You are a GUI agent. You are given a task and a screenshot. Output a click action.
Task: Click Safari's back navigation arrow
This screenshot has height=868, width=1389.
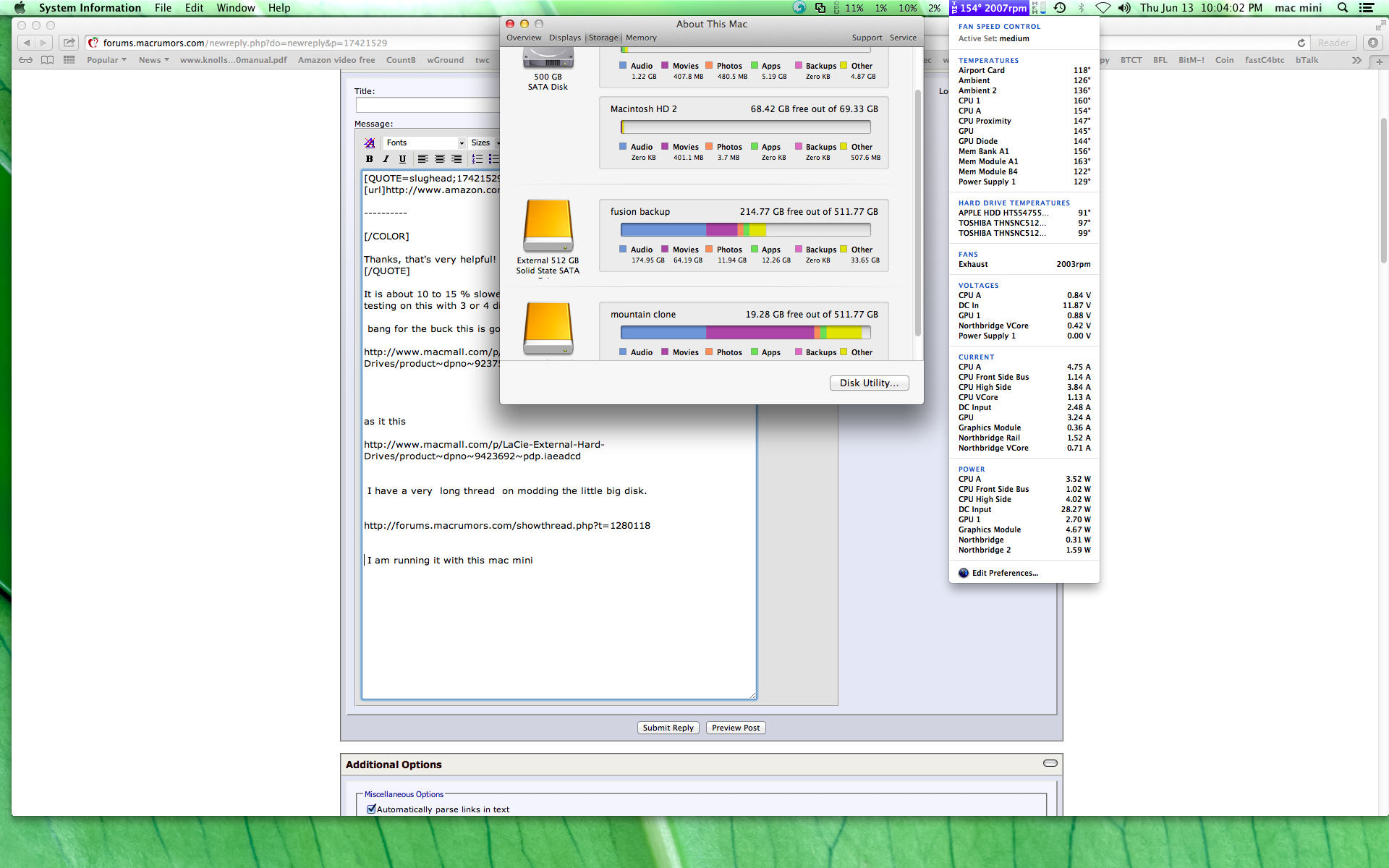[x=26, y=43]
